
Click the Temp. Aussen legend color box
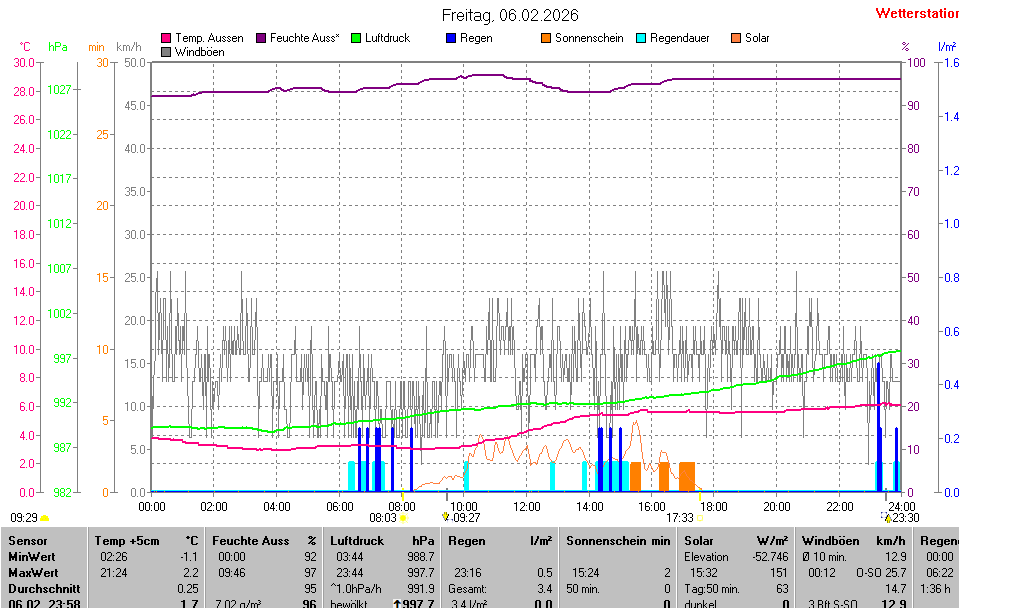coord(166,38)
